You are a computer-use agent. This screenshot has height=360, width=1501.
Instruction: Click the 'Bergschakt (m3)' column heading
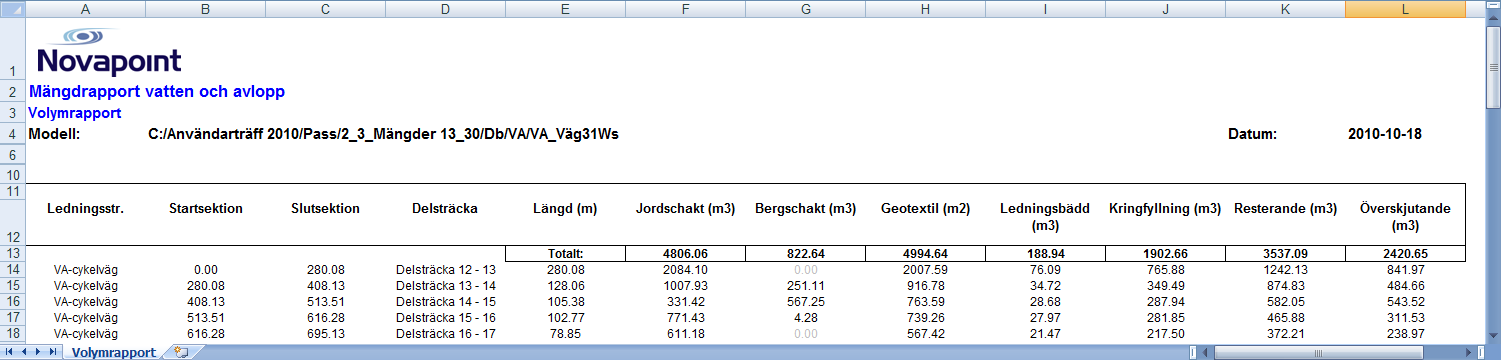805,209
